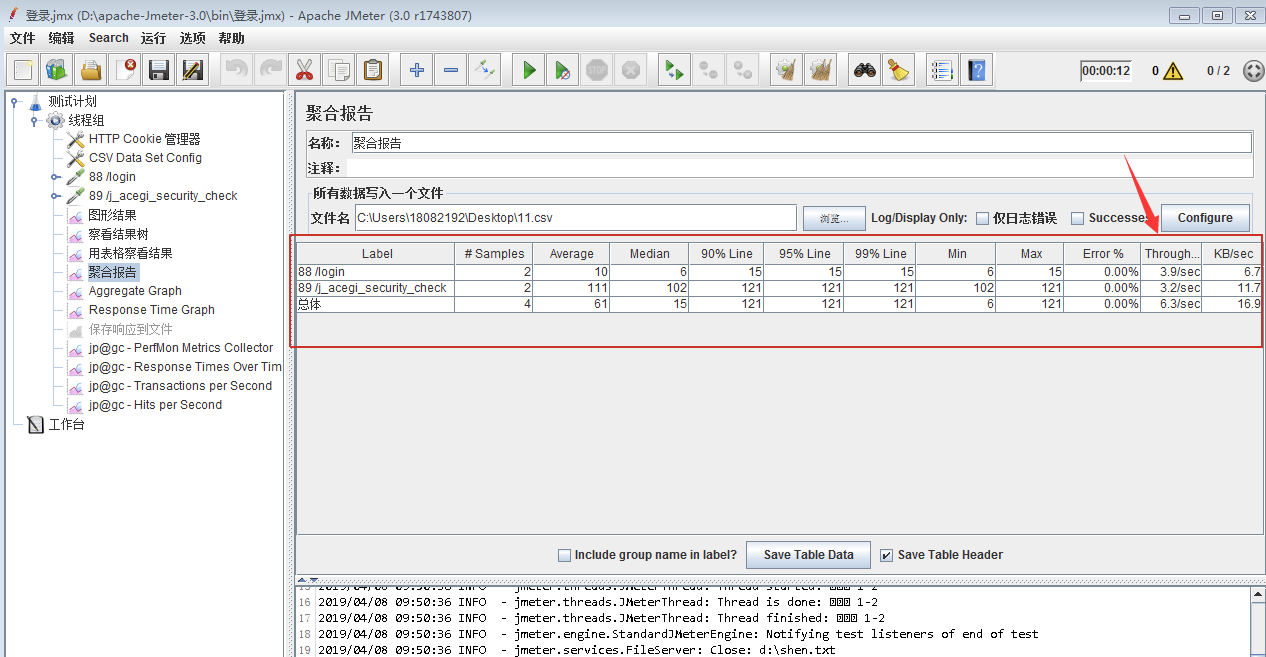Image resolution: width=1266 pixels, height=657 pixels.
Task: Select 保存响应到文件 in the tree
Action: coord(130,329)
